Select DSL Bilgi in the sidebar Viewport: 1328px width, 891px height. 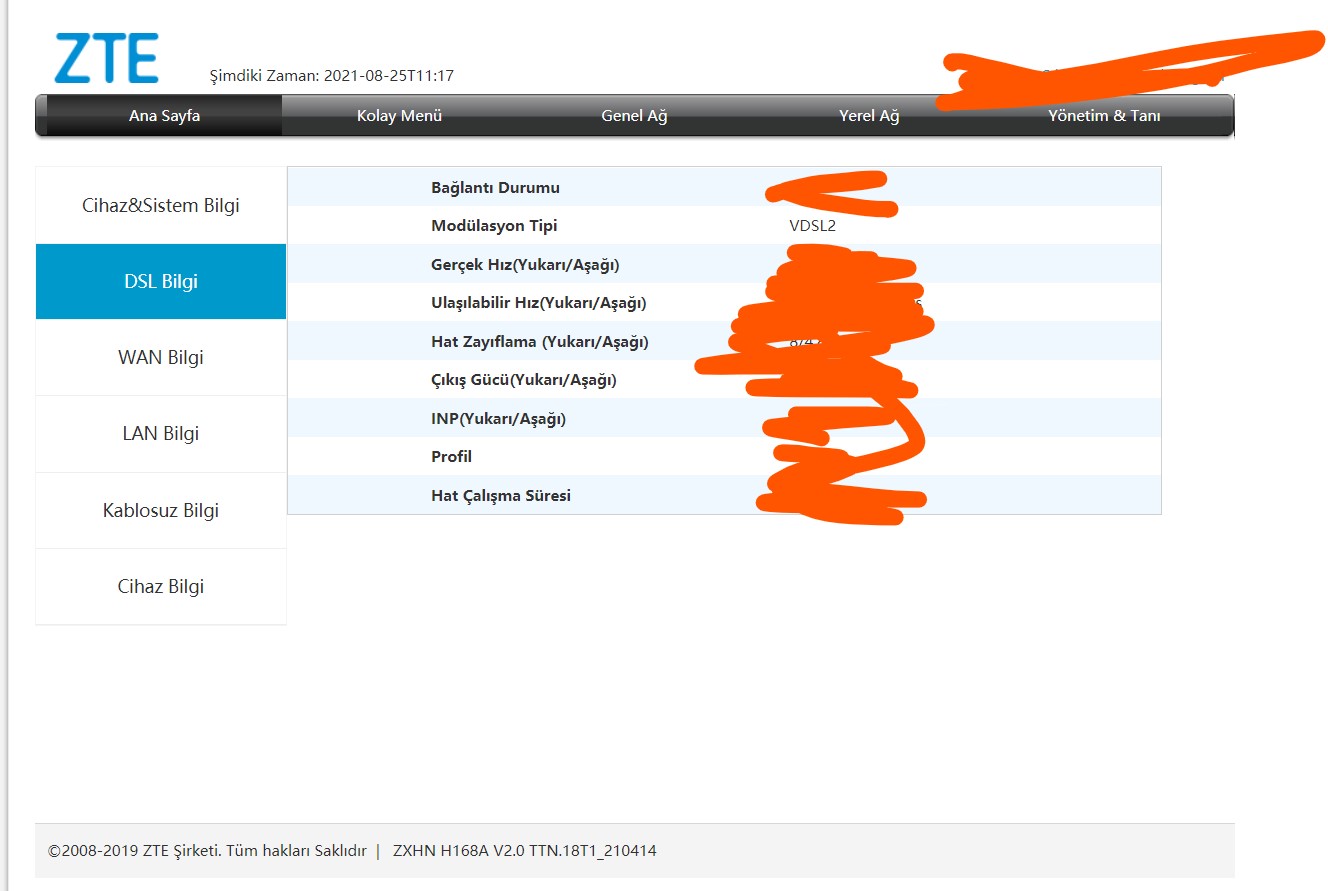click(161, 282)
